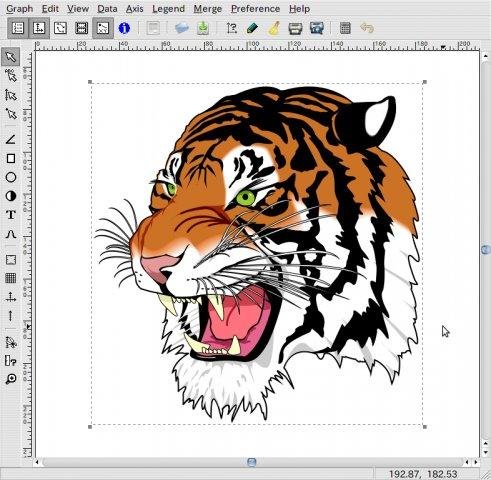491x480 pixels.
Task: Toggle the Data window button
Action: pos(18,28)
